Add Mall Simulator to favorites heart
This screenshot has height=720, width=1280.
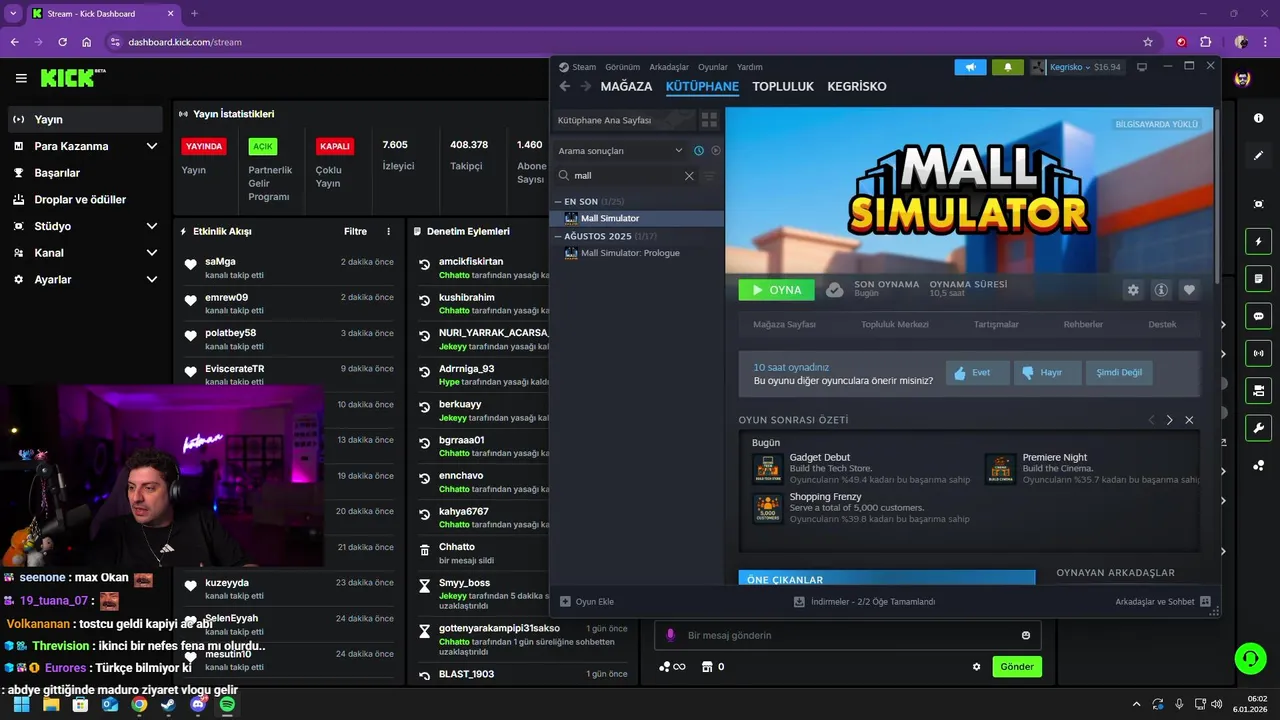(x=1189, y=290)
